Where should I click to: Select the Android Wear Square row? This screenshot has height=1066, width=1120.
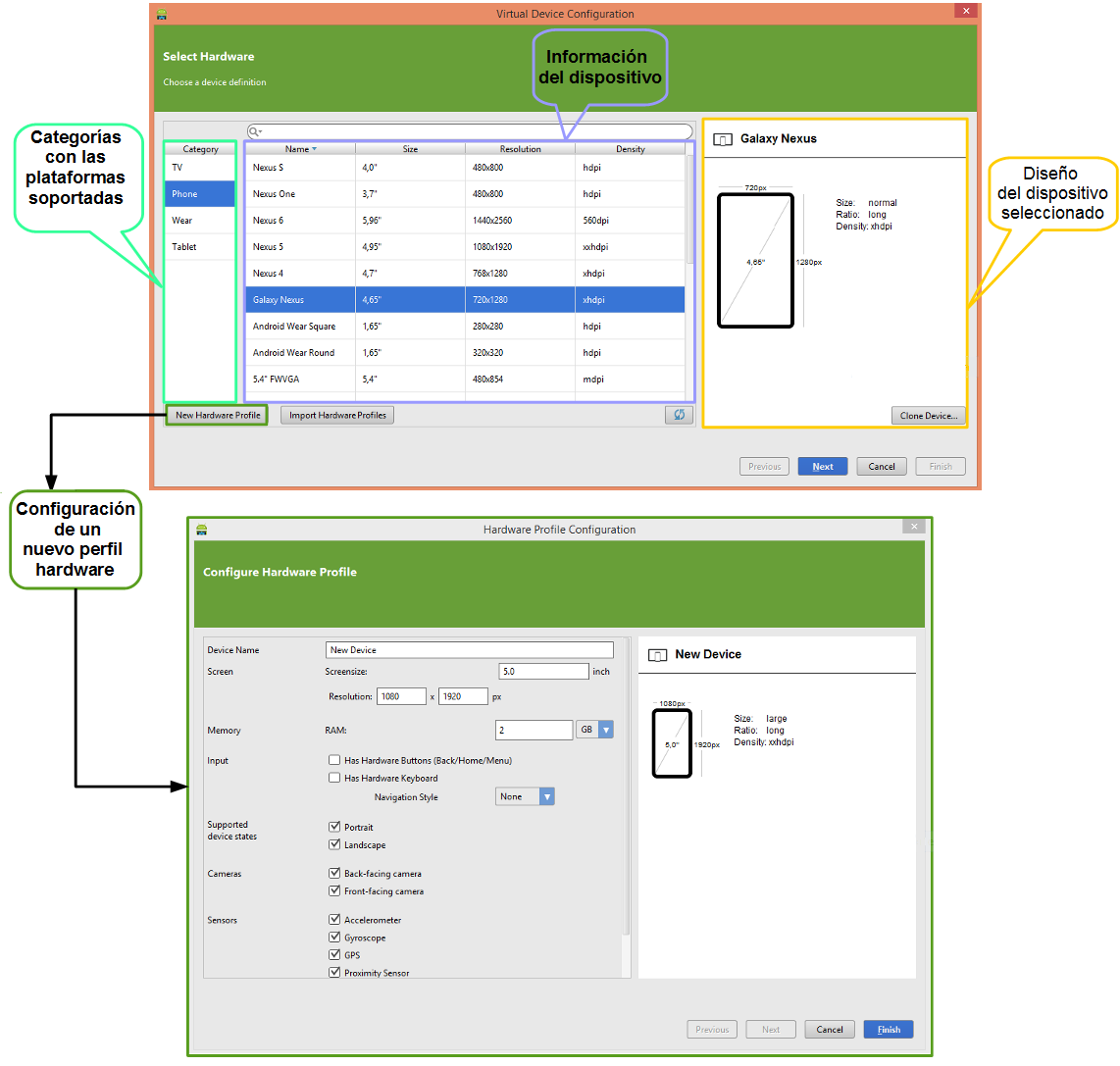[465, 326]
